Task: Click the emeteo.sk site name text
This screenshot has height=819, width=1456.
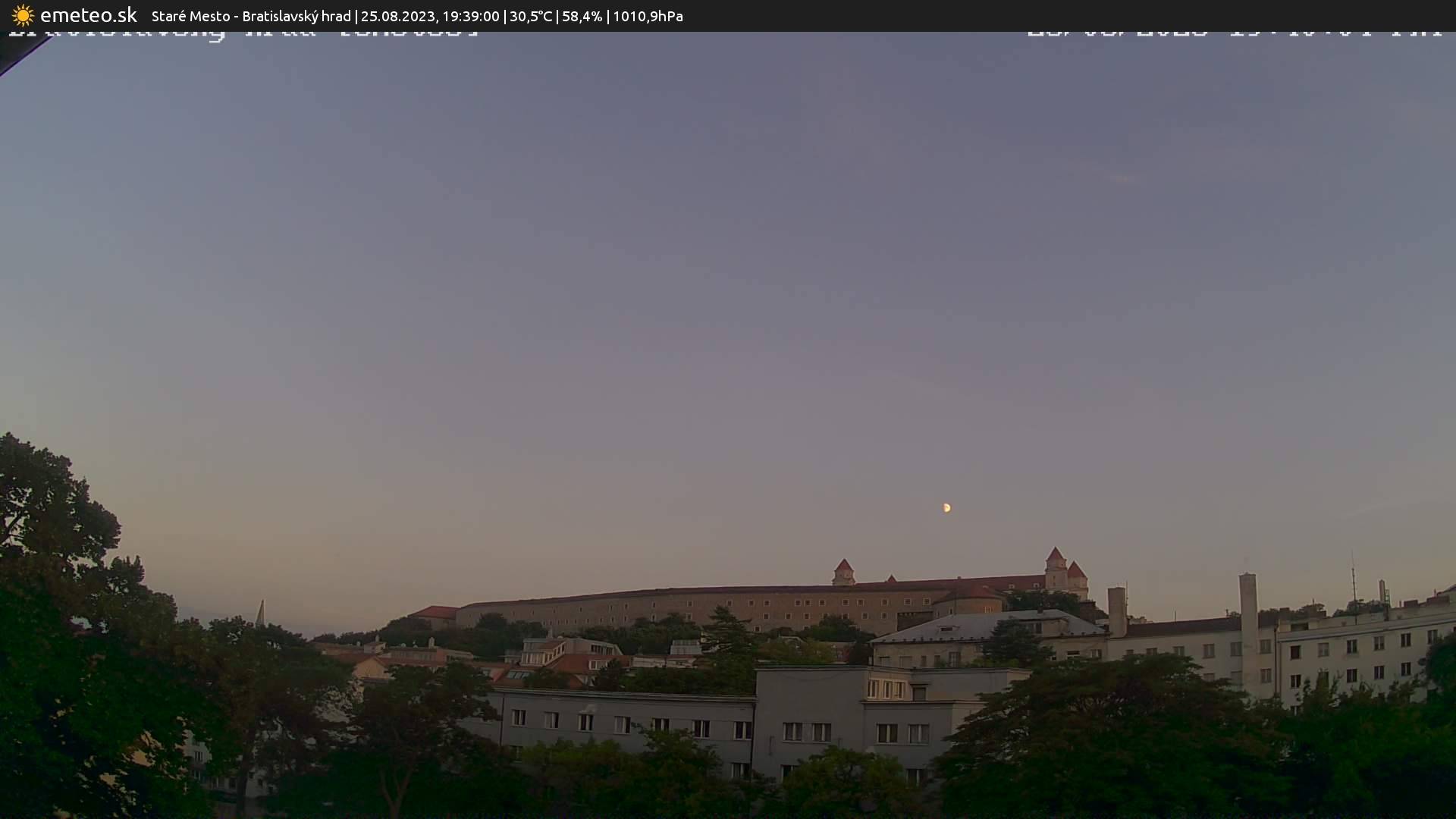Action: 88,16
